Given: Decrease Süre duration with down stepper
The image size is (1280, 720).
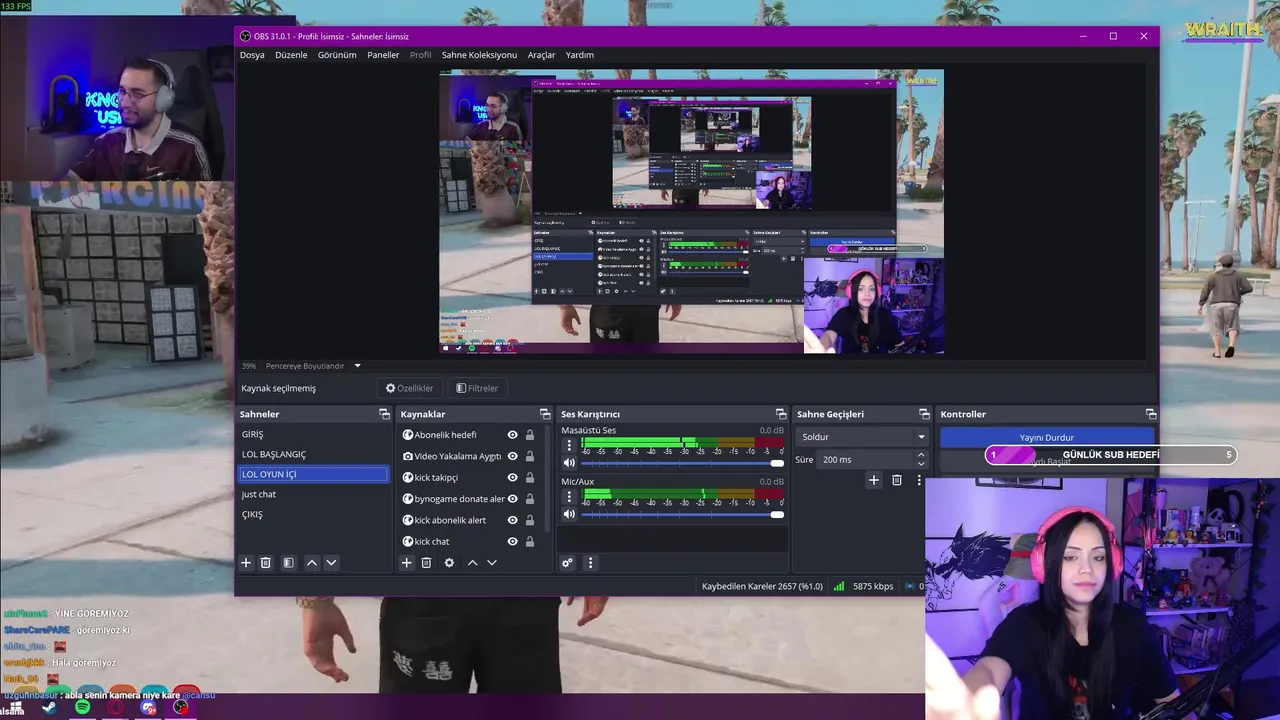Looking at the screenshot, I should click(921, 464).
